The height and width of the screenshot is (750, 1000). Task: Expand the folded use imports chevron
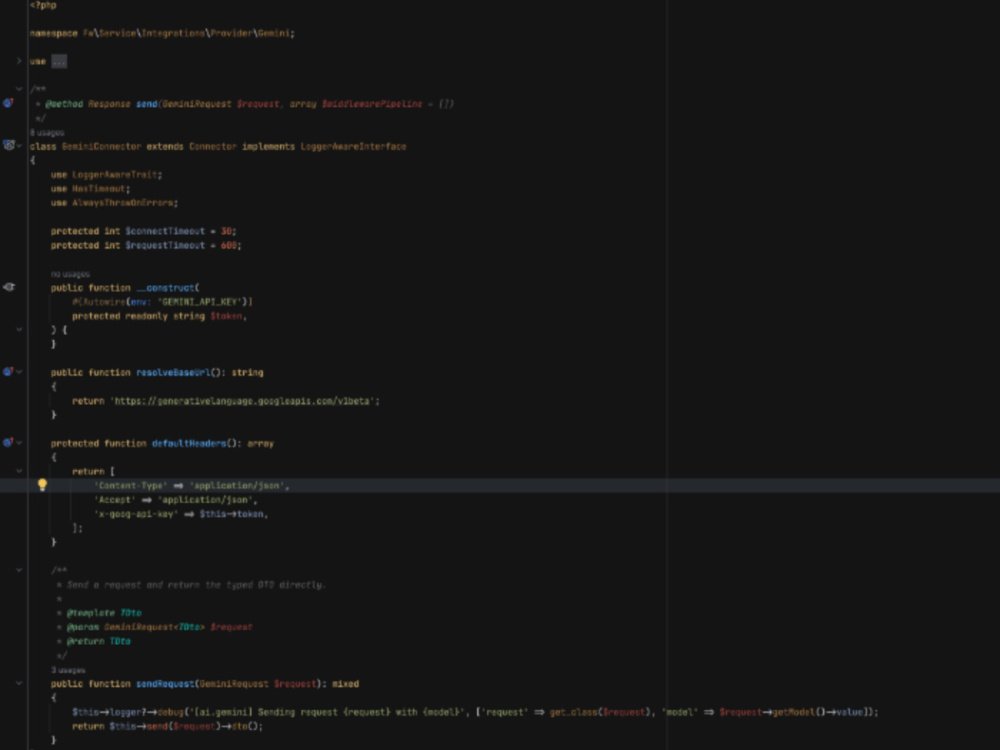coord(19,61)
